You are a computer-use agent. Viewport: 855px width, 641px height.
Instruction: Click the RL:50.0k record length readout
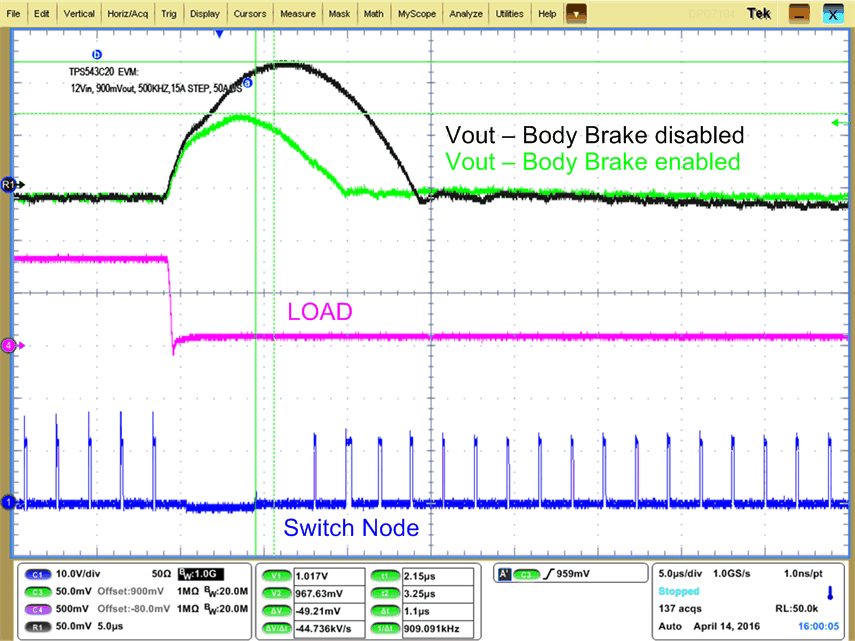pyautogui.click(x=797, y=608)
